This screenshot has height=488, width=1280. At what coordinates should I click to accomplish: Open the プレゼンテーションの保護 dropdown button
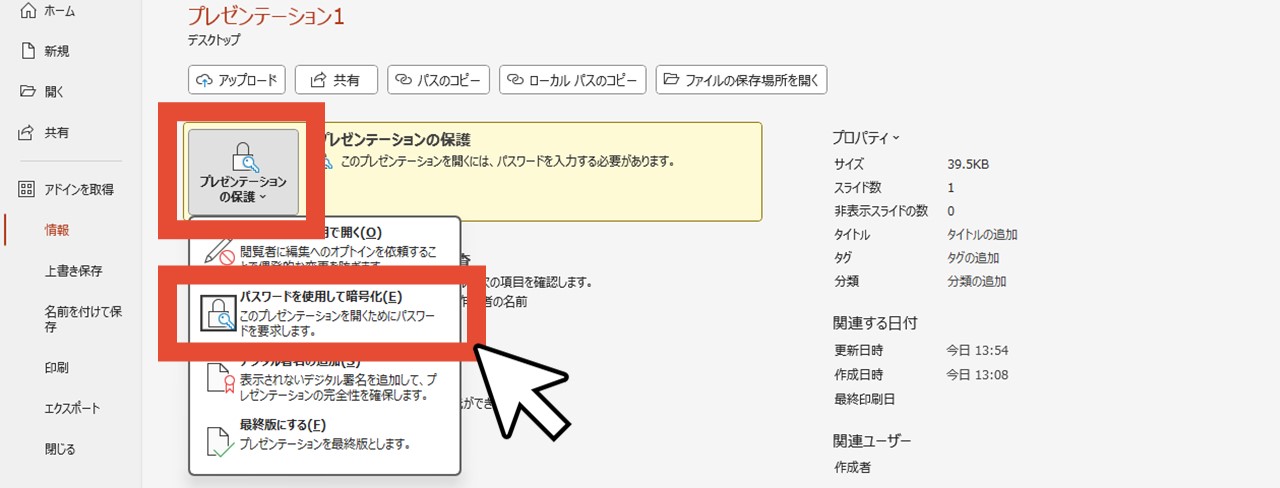[243, 172]
